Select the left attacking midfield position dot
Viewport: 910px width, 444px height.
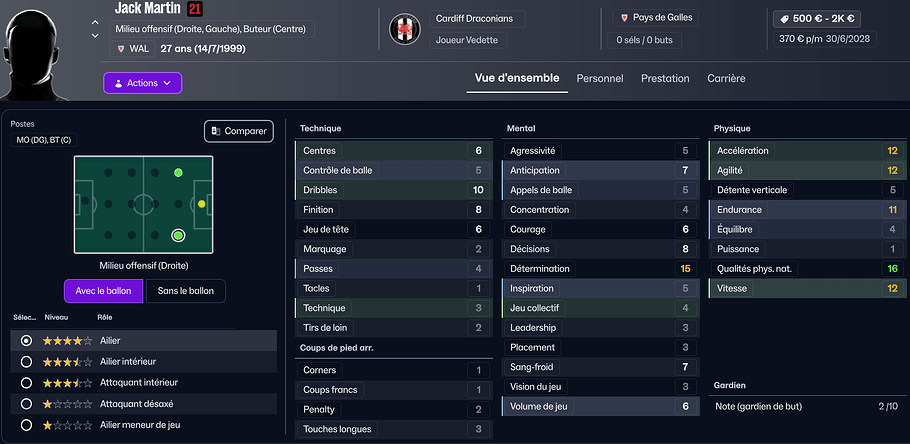[178, 173]
